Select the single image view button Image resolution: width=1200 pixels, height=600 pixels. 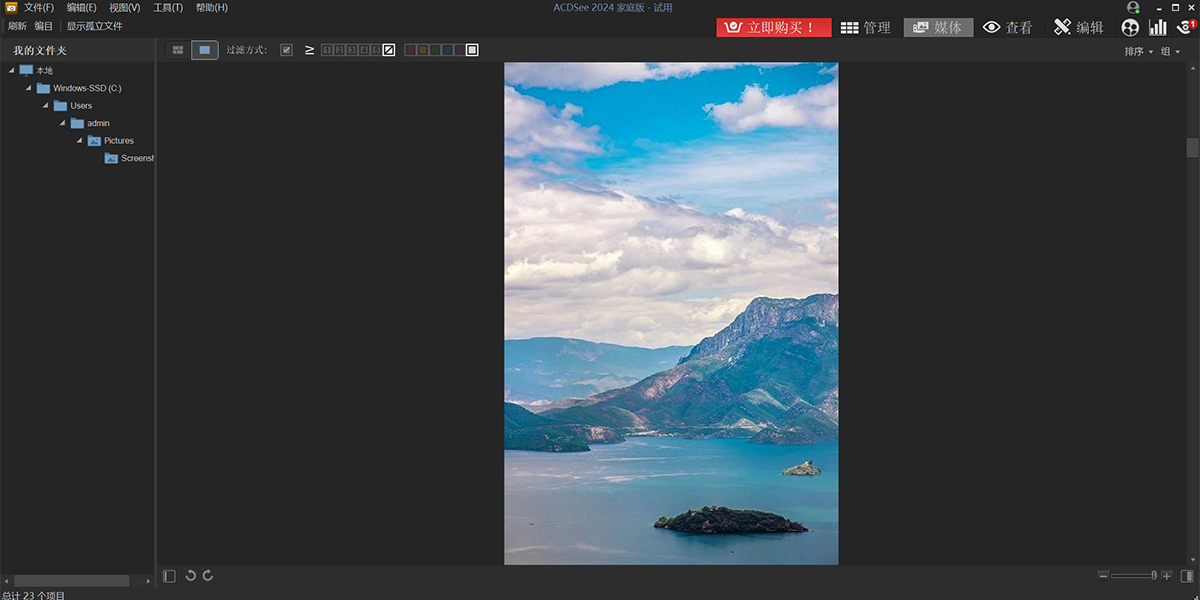tap(205, 50)
